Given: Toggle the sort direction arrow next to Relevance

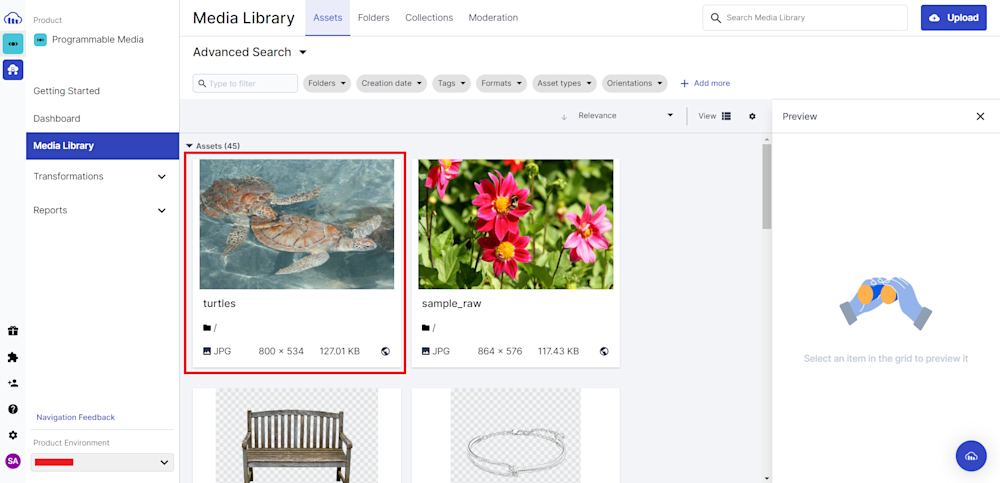Looking at the screenshot, I should [x=564, y=117].
